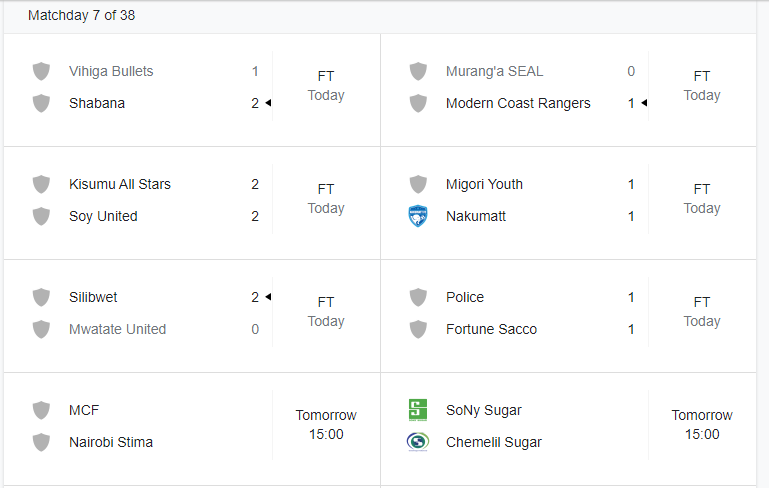Click the Nairobi Stima team name
769x488 pixels.
click(x=111, y=442)
